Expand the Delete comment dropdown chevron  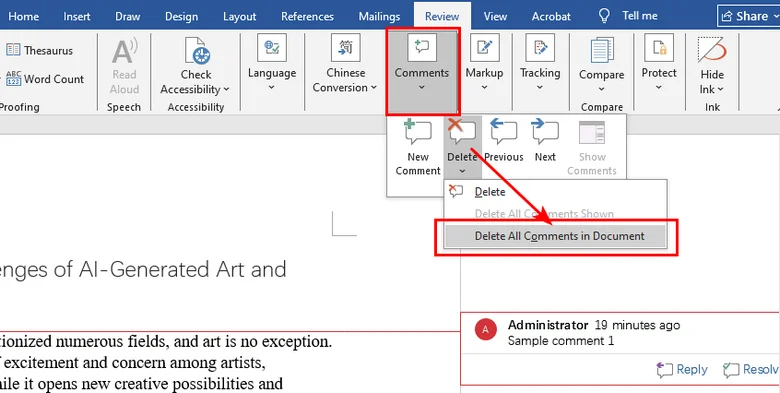pos(462,171)
